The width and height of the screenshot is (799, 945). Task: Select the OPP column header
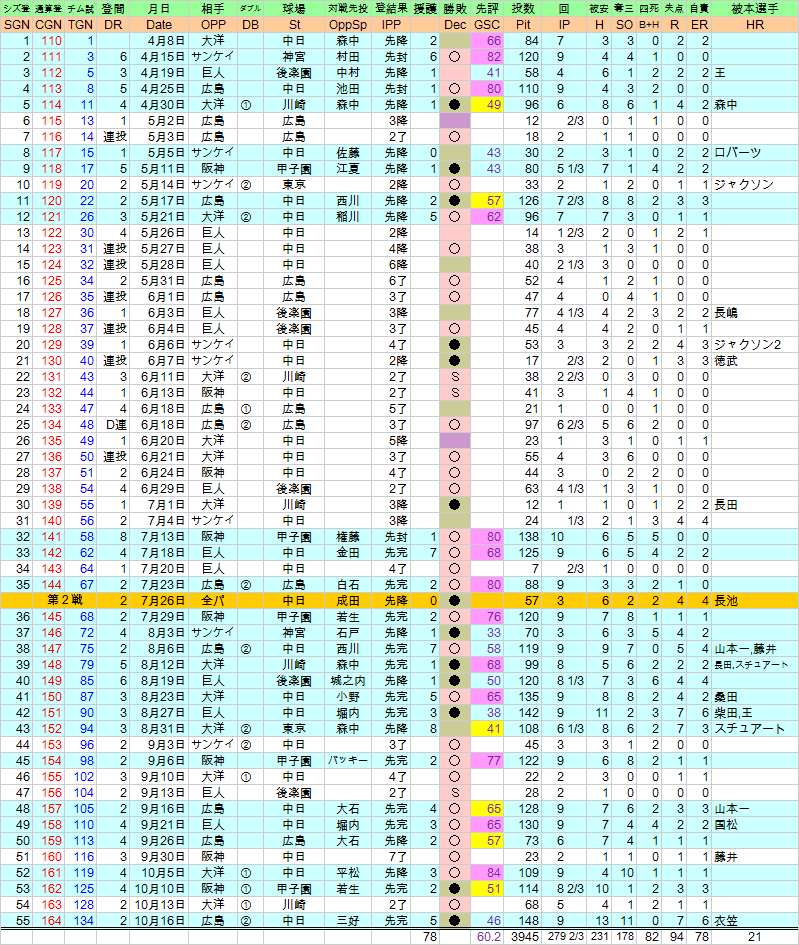point(213,25)
